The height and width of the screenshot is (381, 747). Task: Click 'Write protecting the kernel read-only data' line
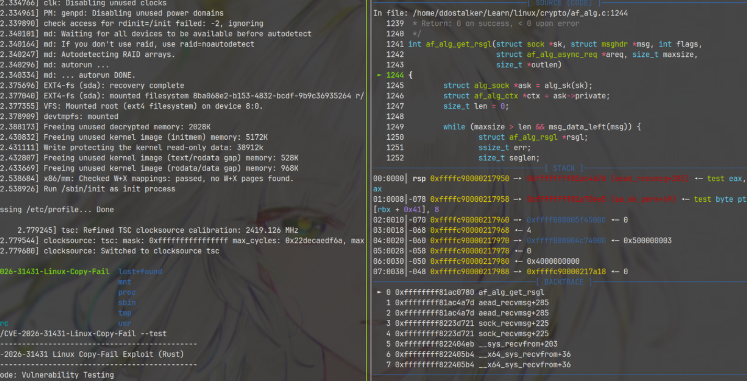[131, 148]
